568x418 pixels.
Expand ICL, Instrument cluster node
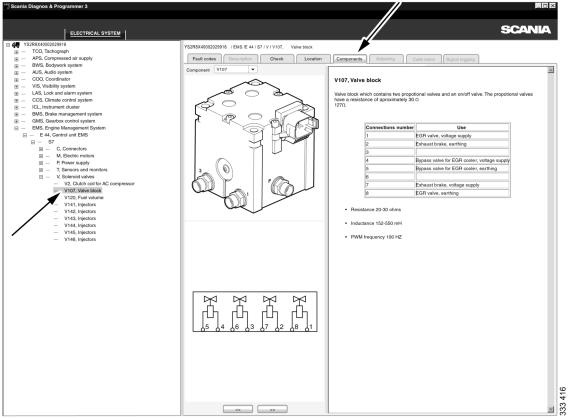point(16,107)
